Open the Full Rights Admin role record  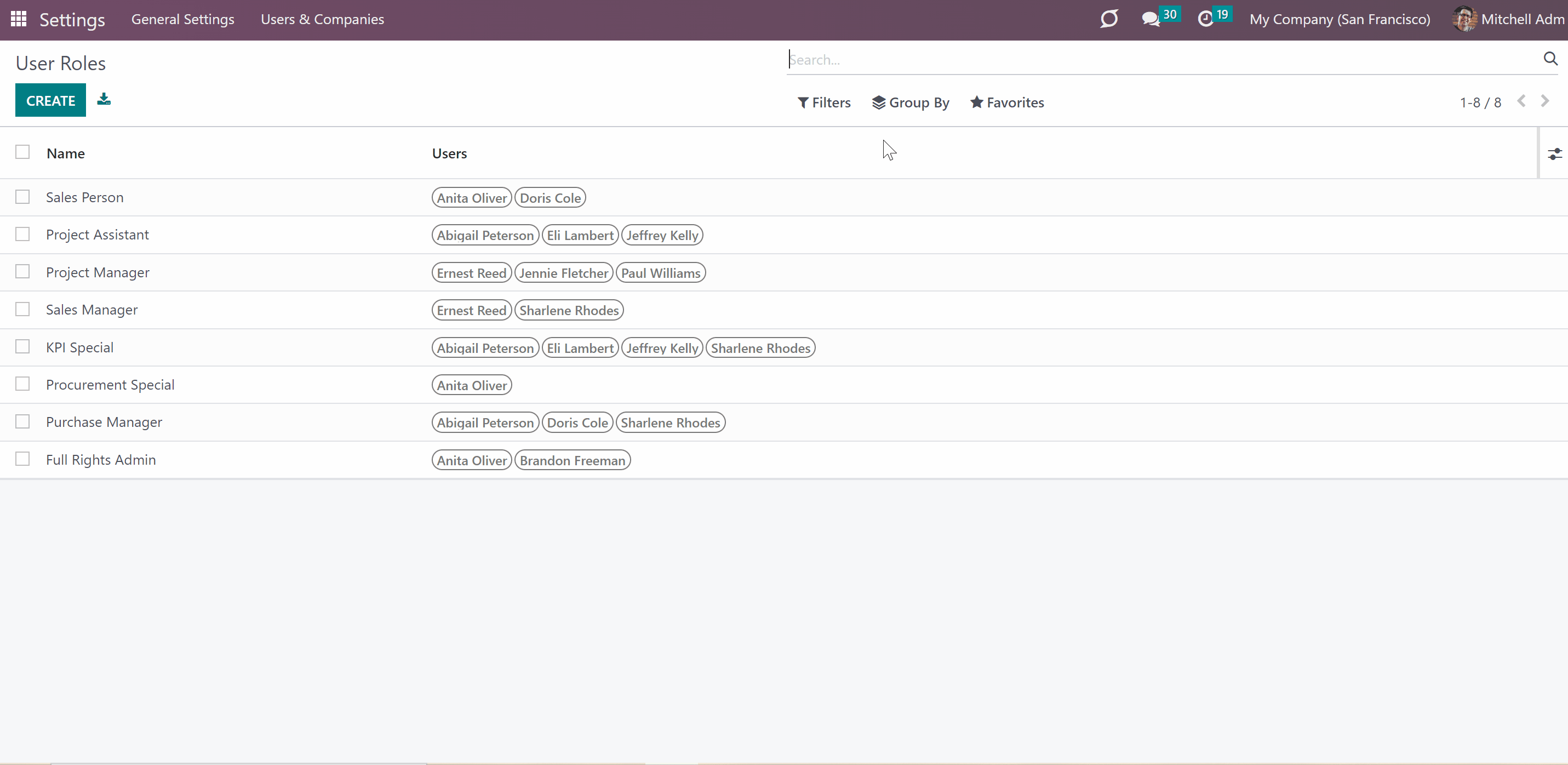click(101, 460)
